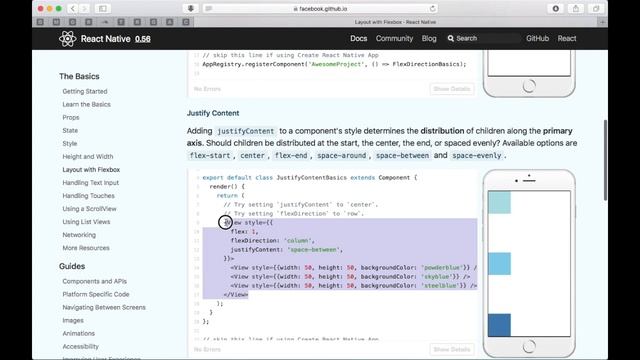The image size is (640, 360).
Task: Click the 'column' flexDirection value in code
Action: (298, 241)
